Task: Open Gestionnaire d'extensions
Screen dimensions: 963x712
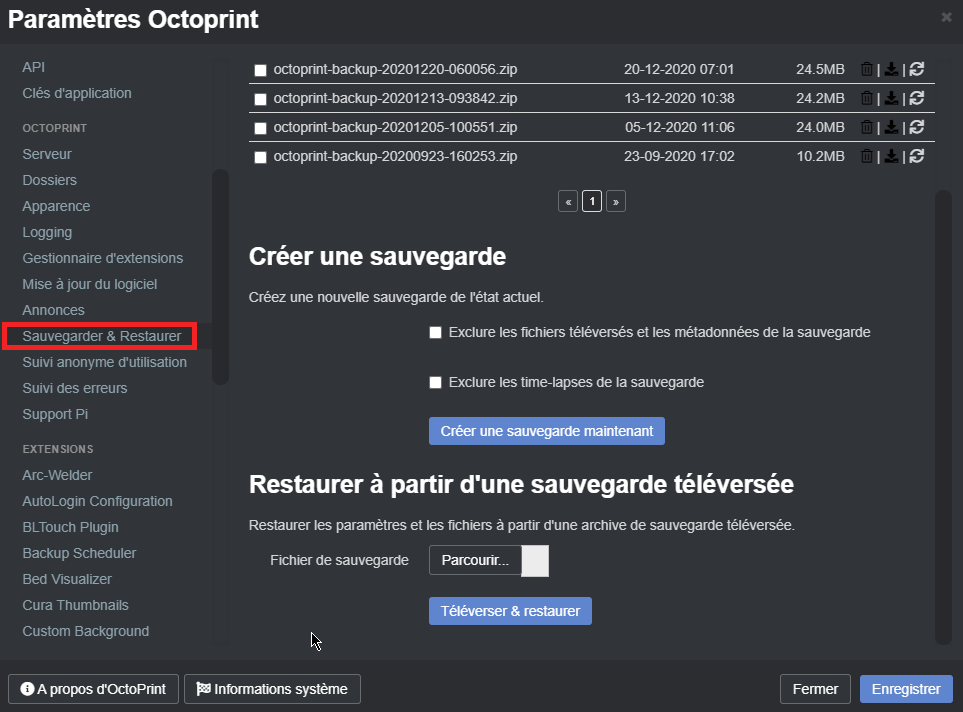Action: coord(103,258)
